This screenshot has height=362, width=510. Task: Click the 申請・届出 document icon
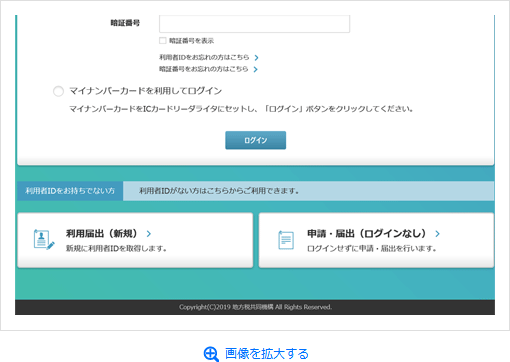286,240
